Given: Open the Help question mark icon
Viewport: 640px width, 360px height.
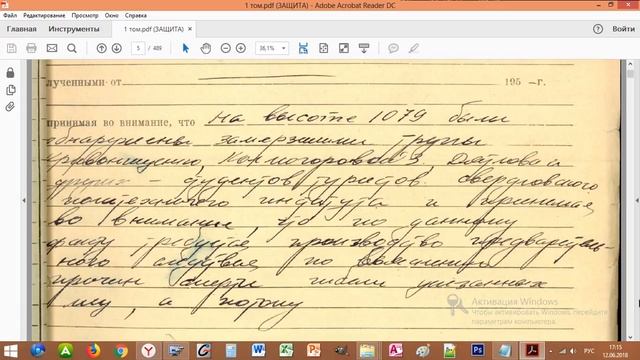Looking at the screenshot, I should [x=598, y=29].
